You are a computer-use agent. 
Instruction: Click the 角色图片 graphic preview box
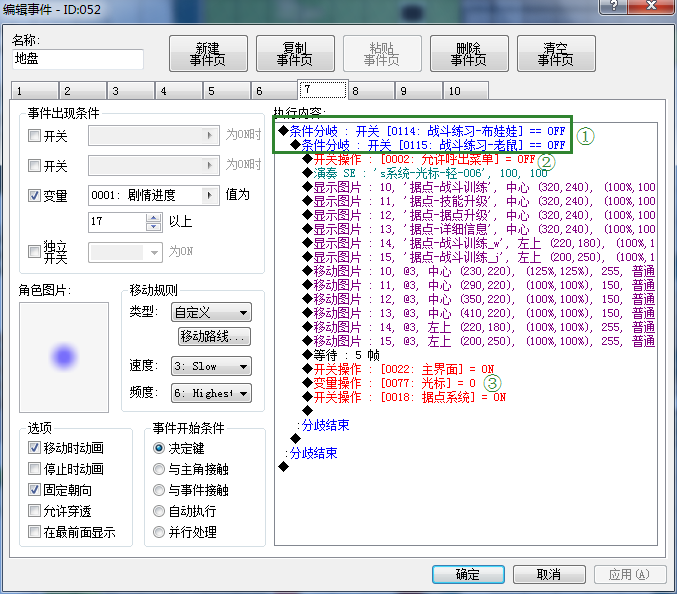[64, 357]
